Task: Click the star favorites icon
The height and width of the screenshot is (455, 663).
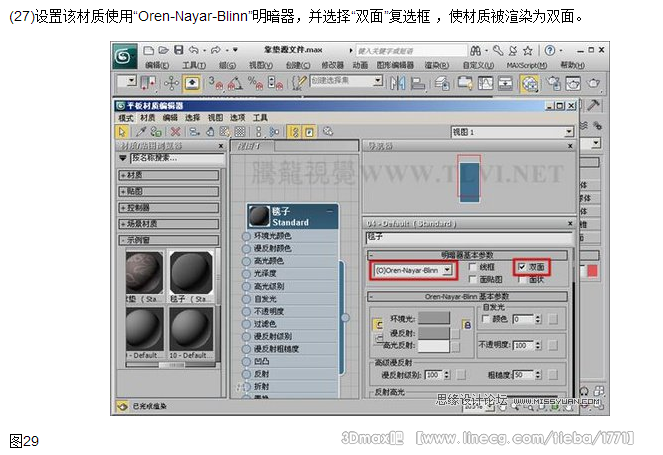Action: tap(528, 51)
